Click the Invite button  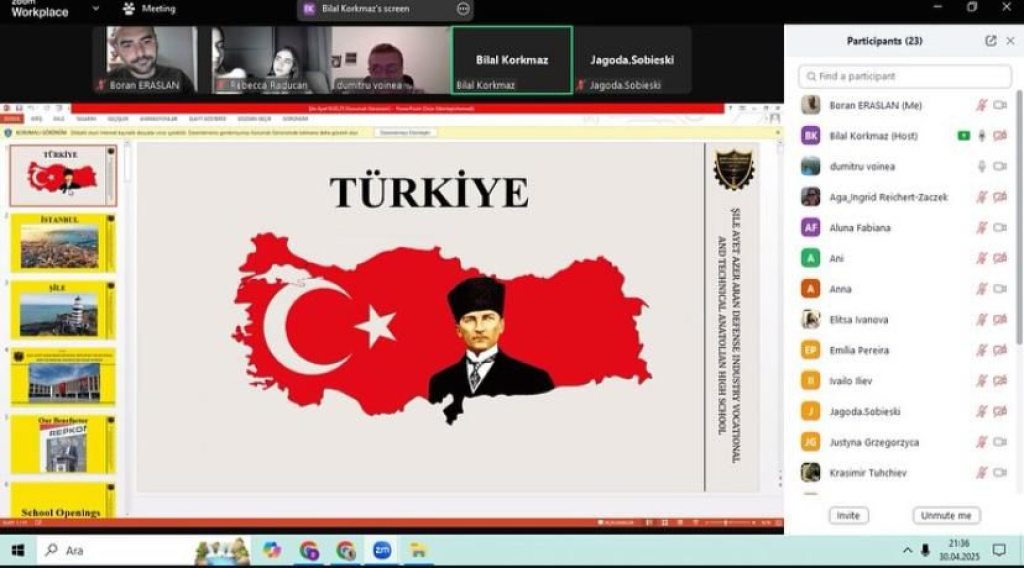pyautogui.click(x=848, y=516)
